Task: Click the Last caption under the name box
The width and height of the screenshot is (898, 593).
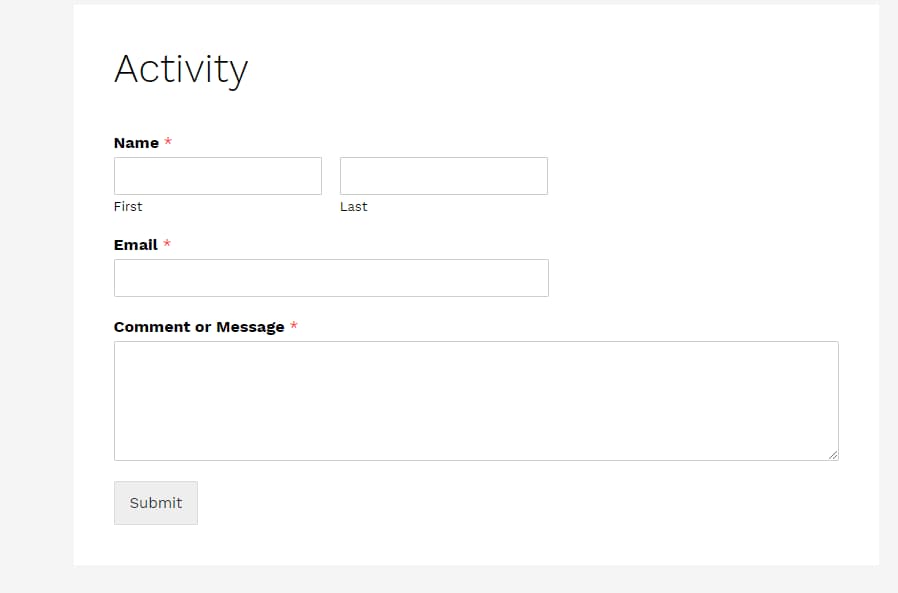Action: [353, 206]
